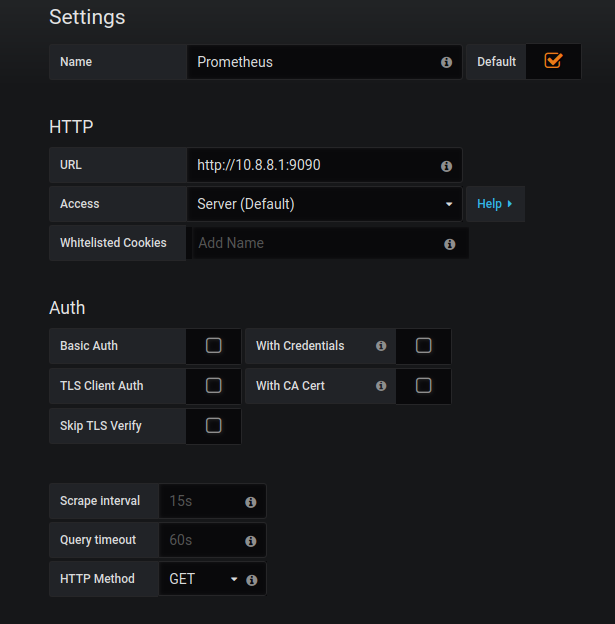
Task: Expand the Help section for Access
Action: (494, 204)
